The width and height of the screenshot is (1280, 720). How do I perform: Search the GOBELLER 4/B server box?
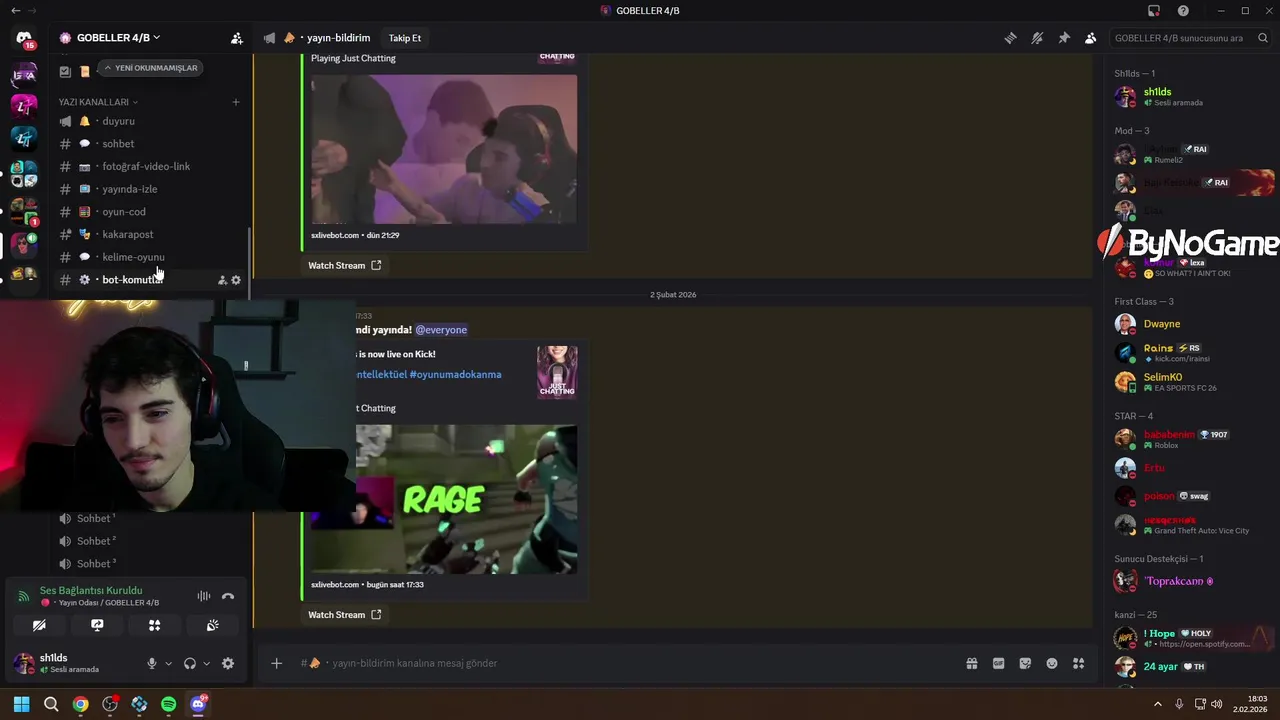click(1188, 38)
